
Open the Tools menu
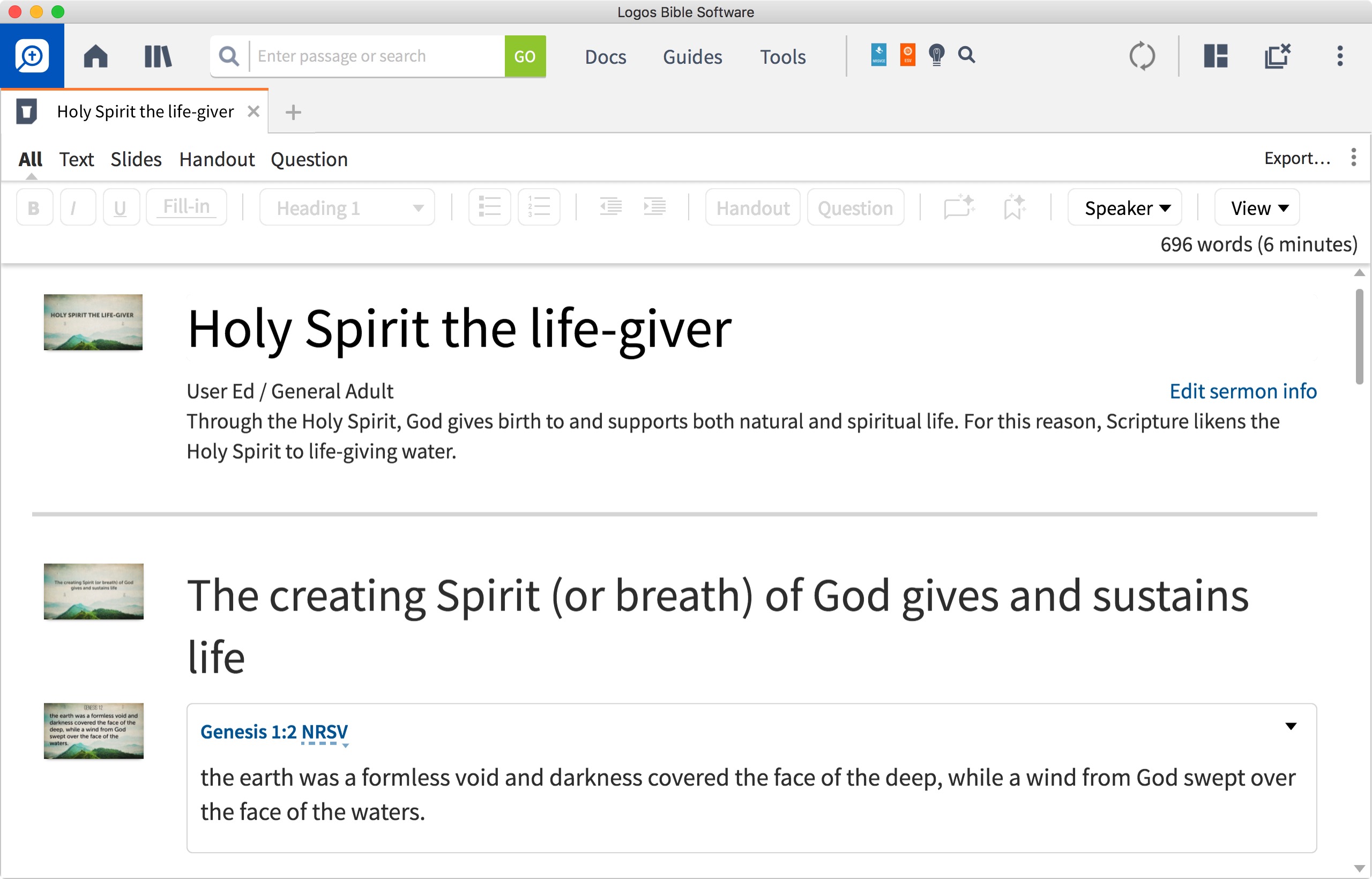(782, 56)
